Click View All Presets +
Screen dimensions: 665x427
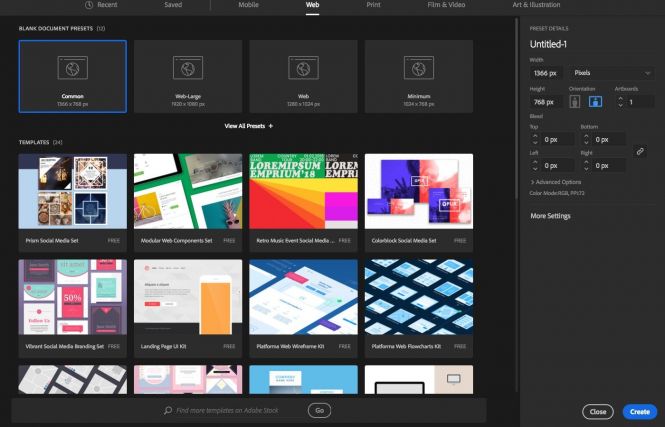pos(249,126)
